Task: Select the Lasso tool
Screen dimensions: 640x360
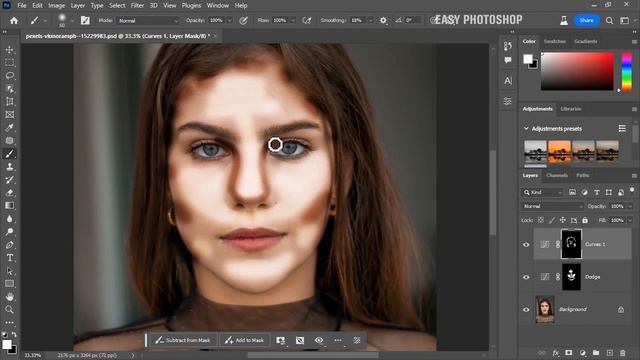Action: (x=9, y=76)
